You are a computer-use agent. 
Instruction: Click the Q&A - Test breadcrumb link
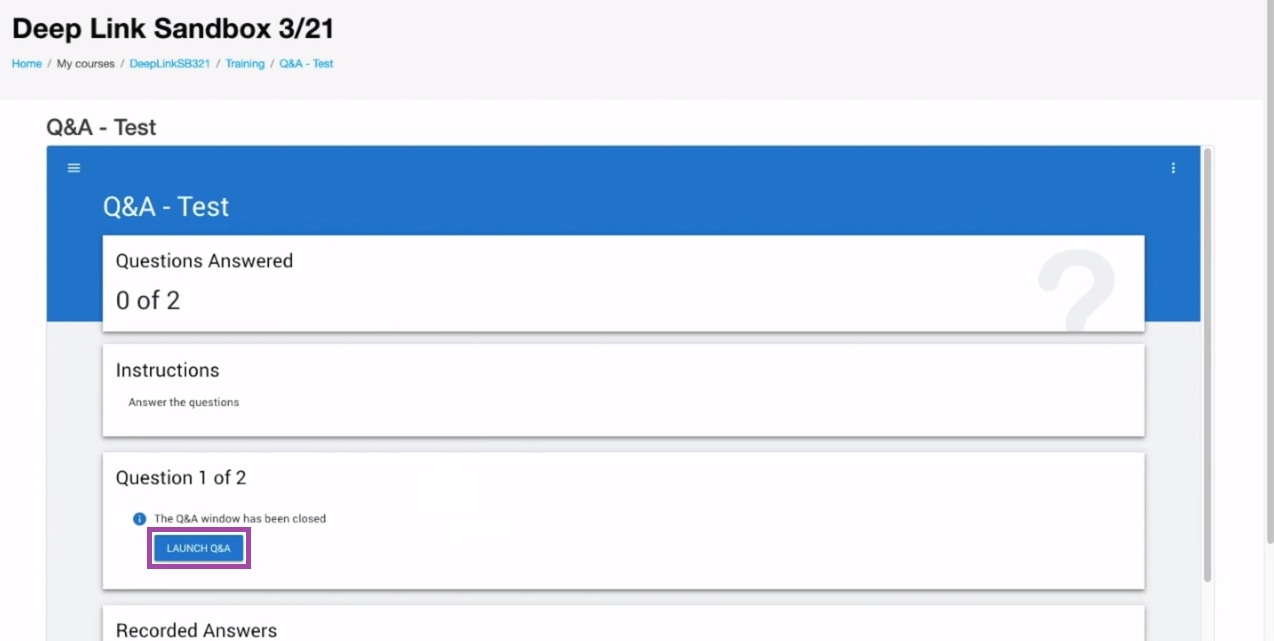[x=306, y=63]
